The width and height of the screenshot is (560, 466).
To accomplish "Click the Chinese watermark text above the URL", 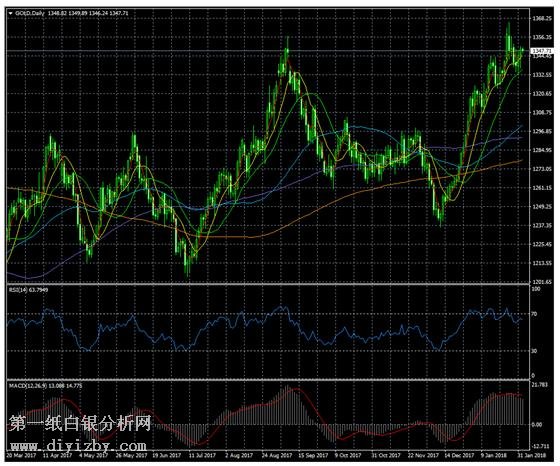I will click(x=80, y=423).
